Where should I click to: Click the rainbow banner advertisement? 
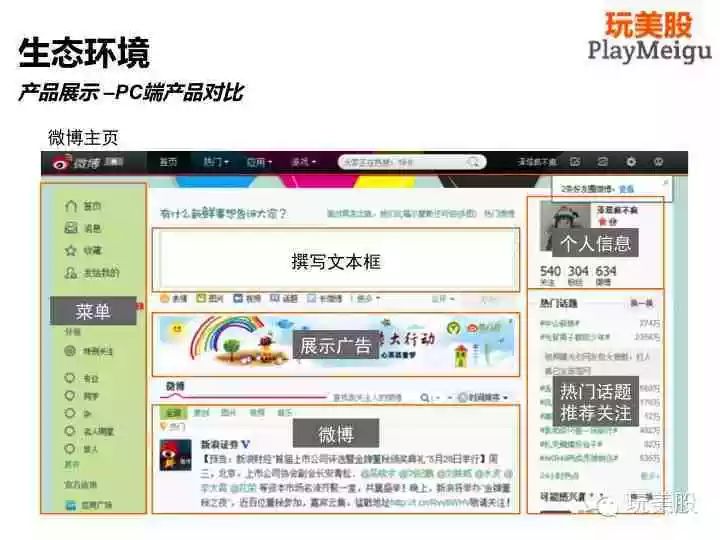336,344
